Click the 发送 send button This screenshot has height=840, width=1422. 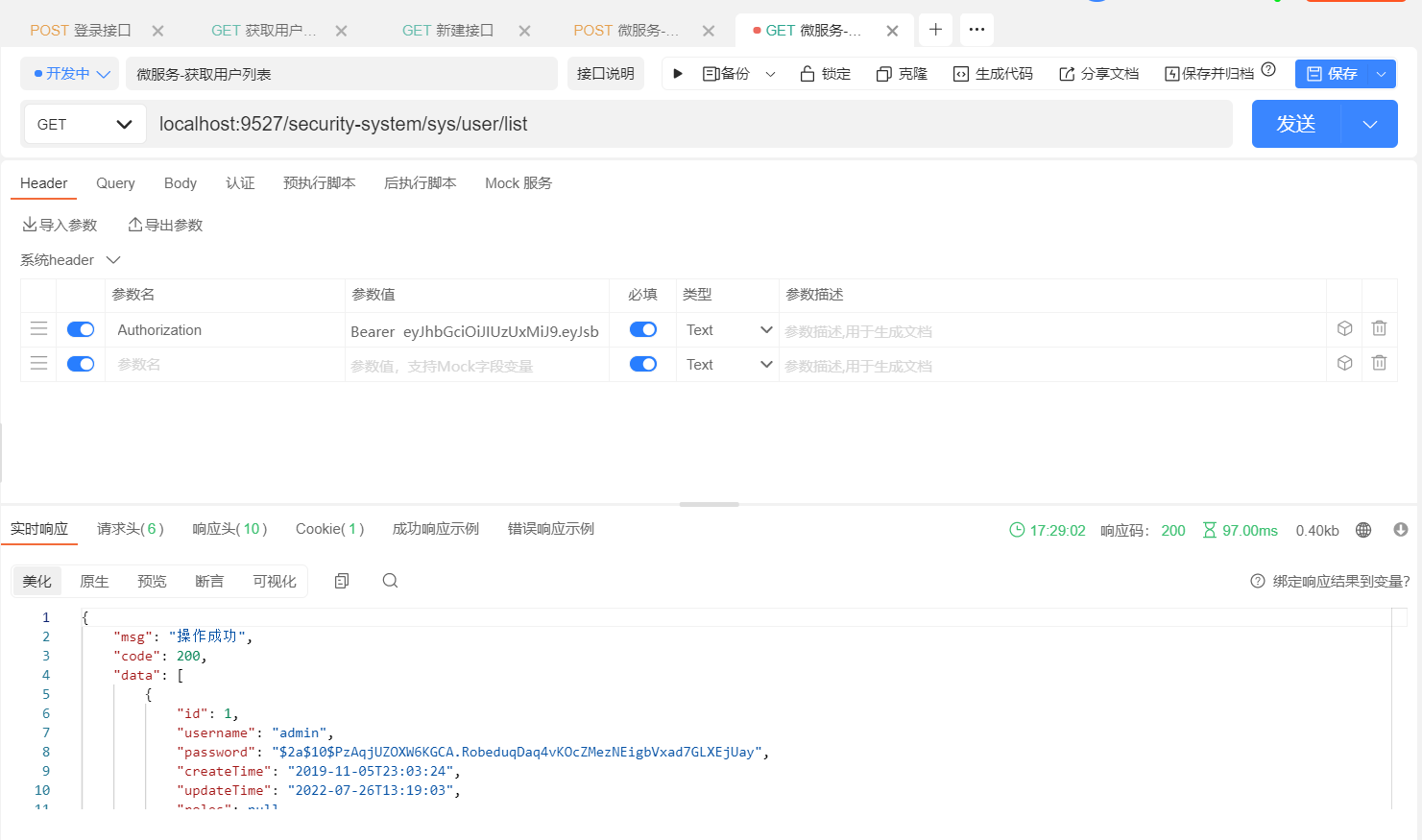point(1296,124)
